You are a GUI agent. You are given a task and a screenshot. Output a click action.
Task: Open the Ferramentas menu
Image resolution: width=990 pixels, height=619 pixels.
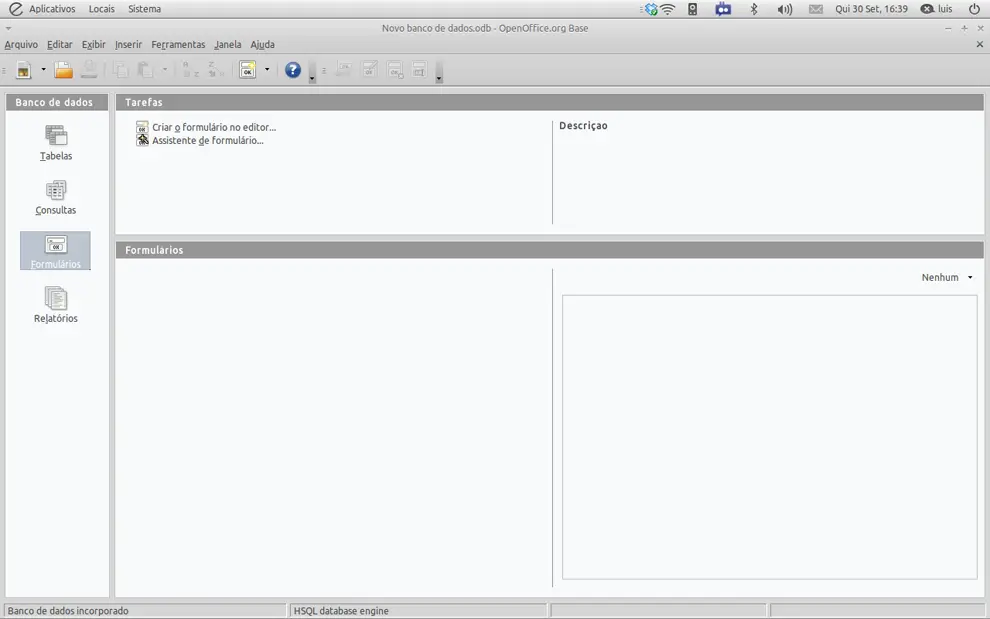pos(178,44)
